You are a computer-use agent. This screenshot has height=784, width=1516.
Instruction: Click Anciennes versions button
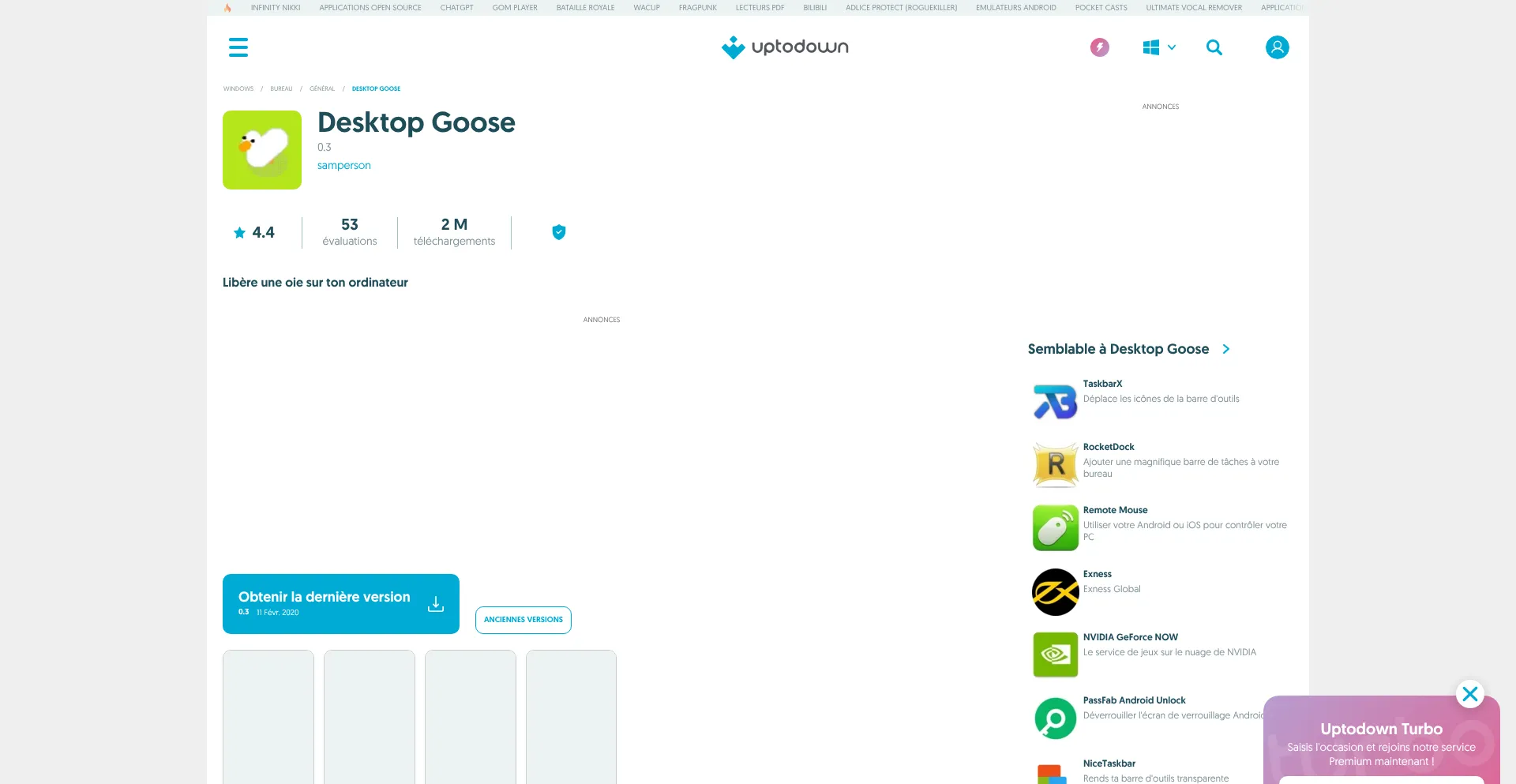click(523, 620)
